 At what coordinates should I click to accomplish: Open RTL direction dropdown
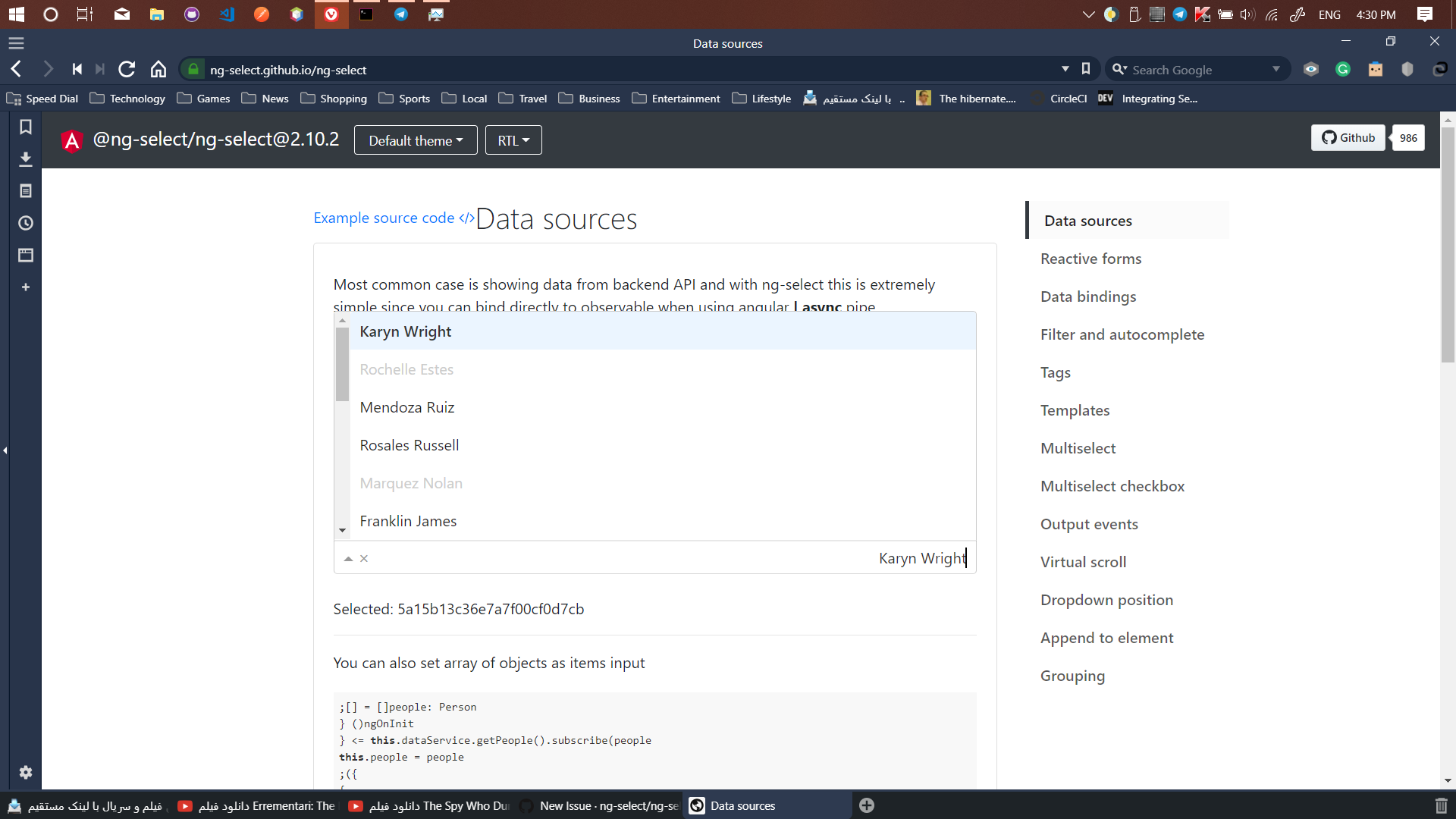click(x=513, y=140)
